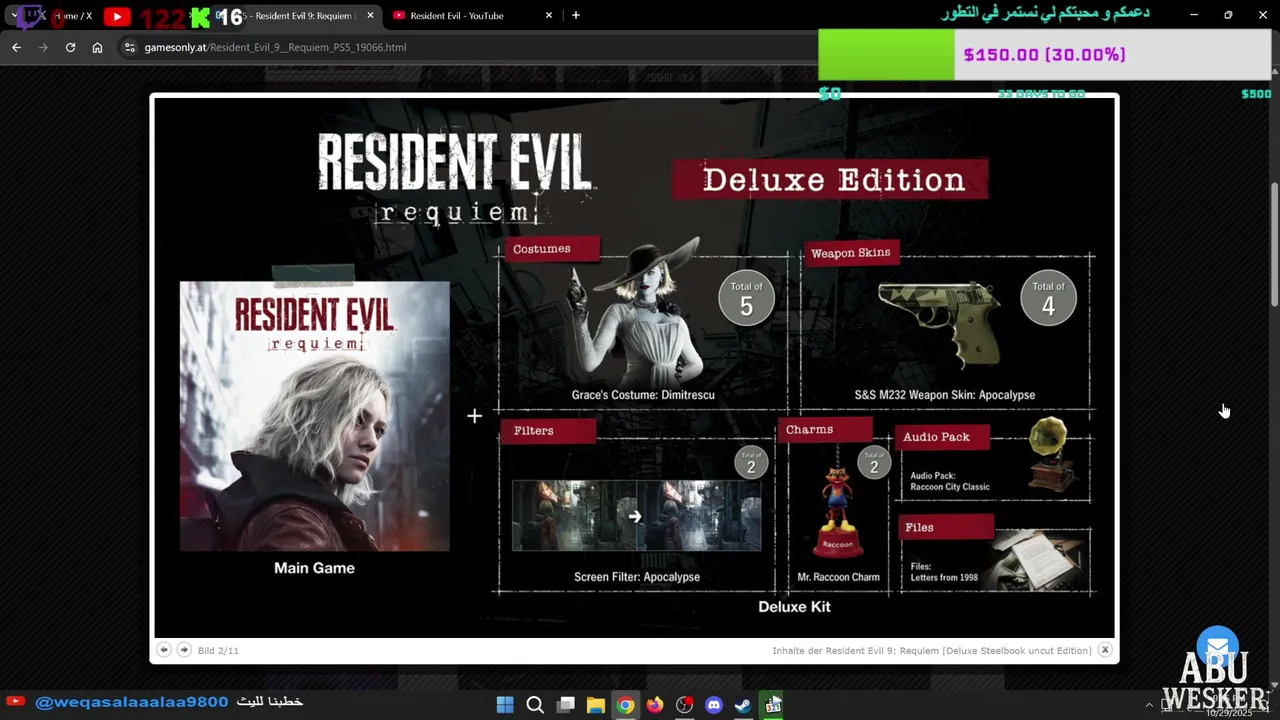Viewport: 1280px width, 720px height.
Task: Open Task View on taskbar
Action: pos(566,705)
